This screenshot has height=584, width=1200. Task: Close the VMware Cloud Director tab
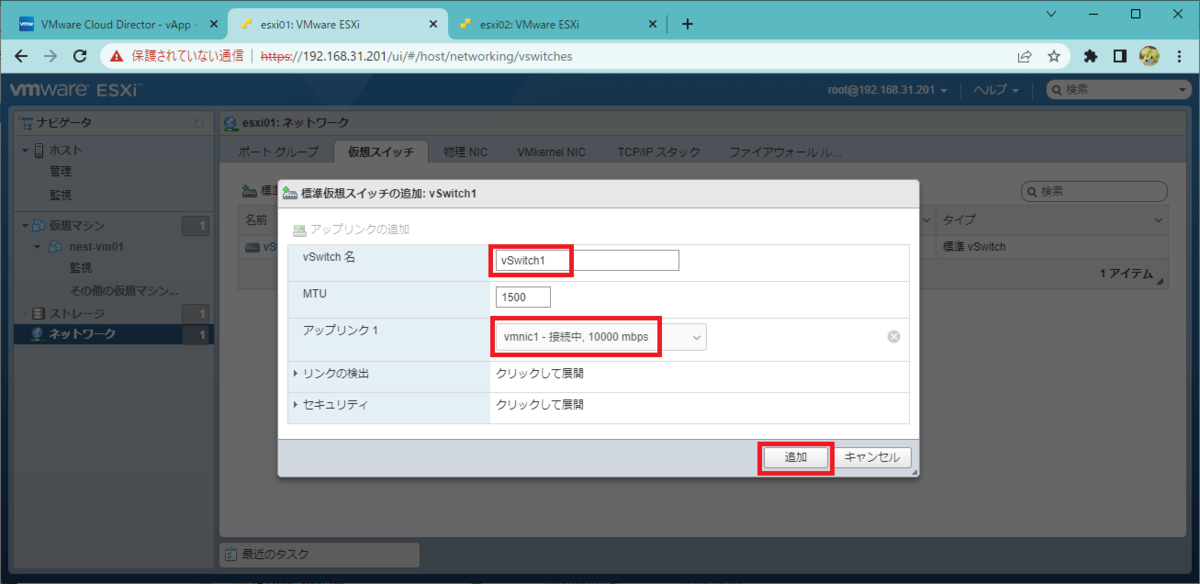coord(213,24)
